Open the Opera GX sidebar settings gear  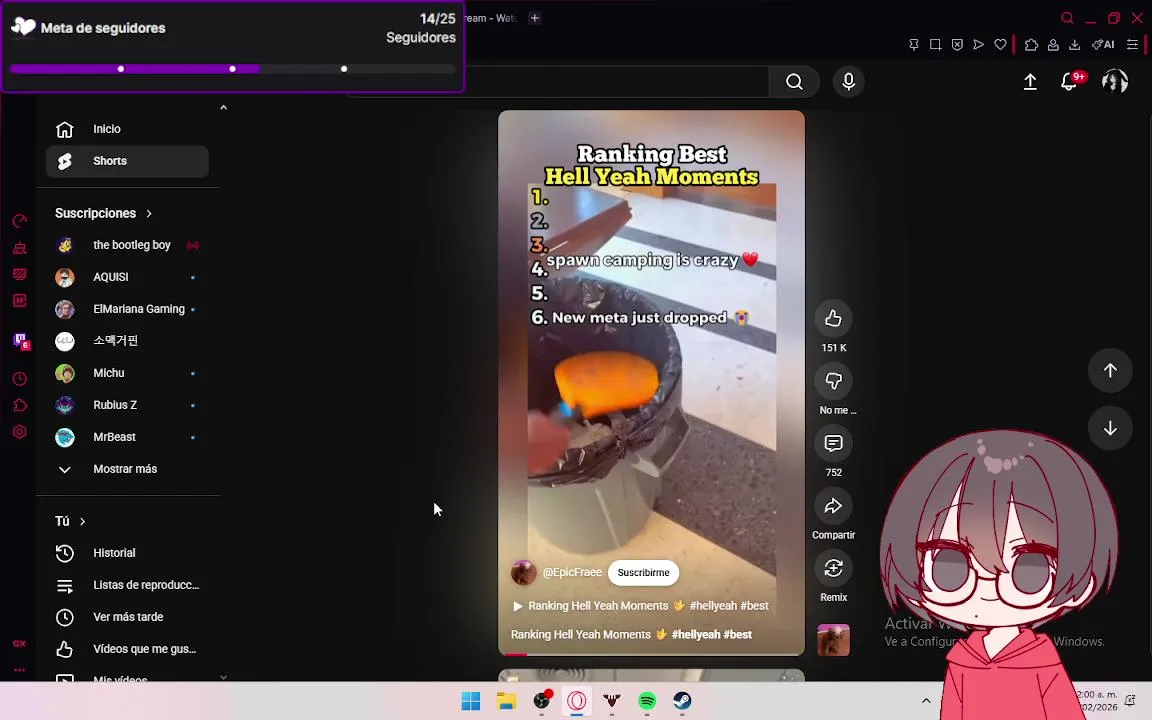point(20,432)
